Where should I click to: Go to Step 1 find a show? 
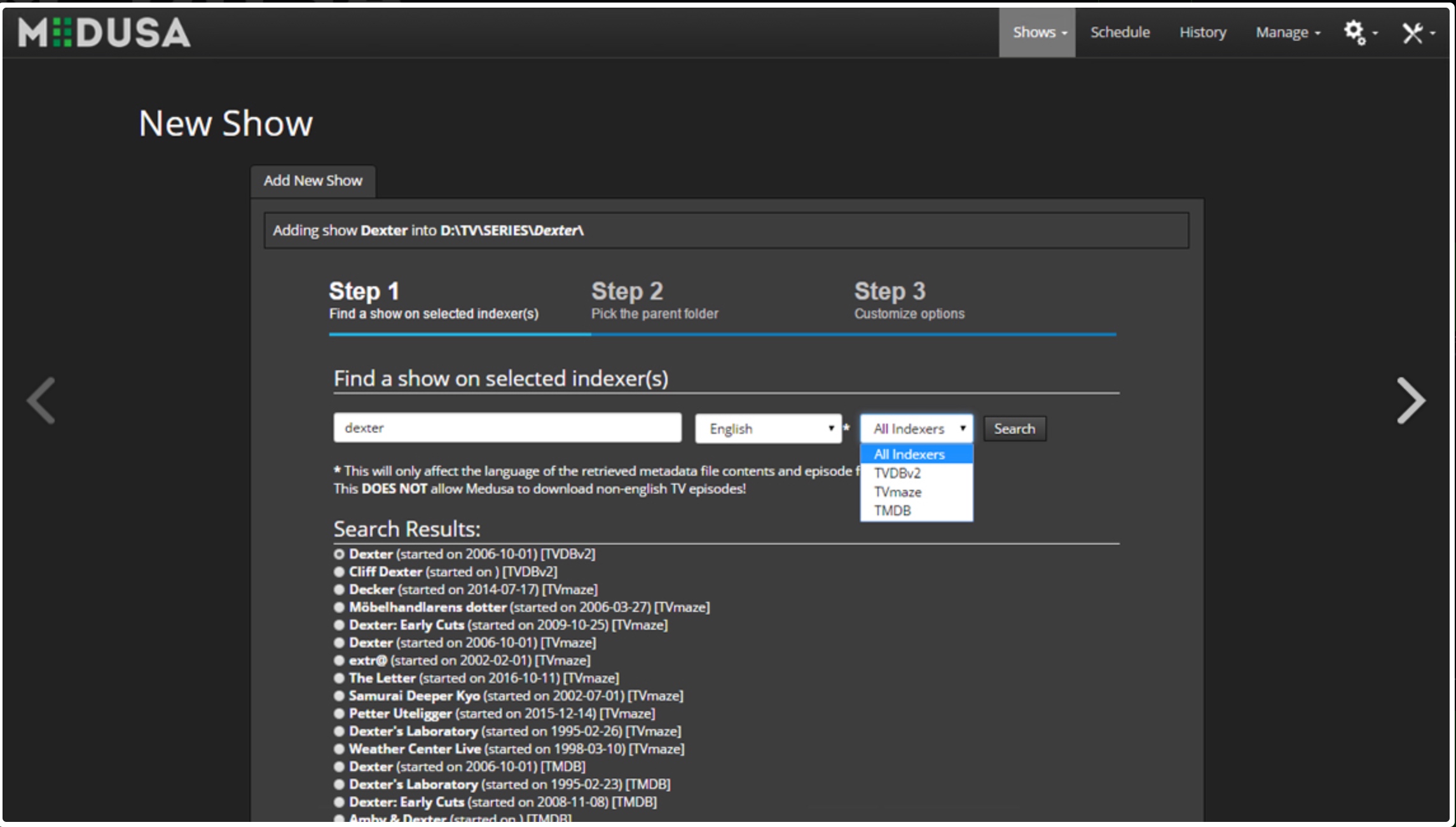[434, 300]
